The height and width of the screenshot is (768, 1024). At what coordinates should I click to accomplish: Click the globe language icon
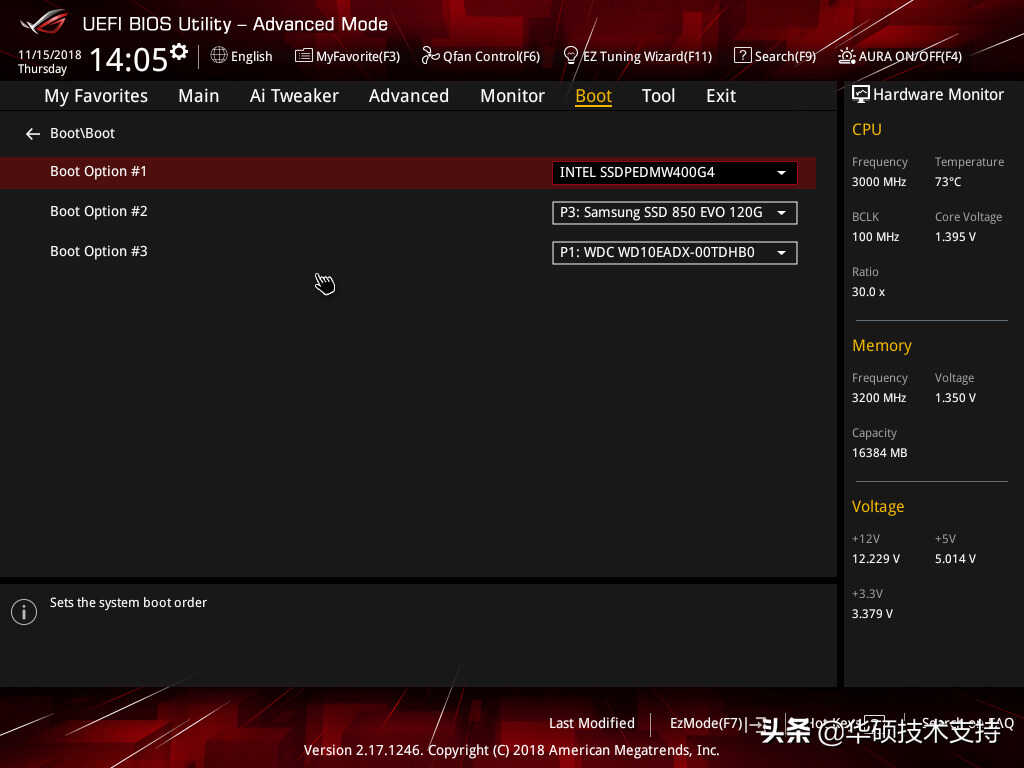[x=219, y=56]
